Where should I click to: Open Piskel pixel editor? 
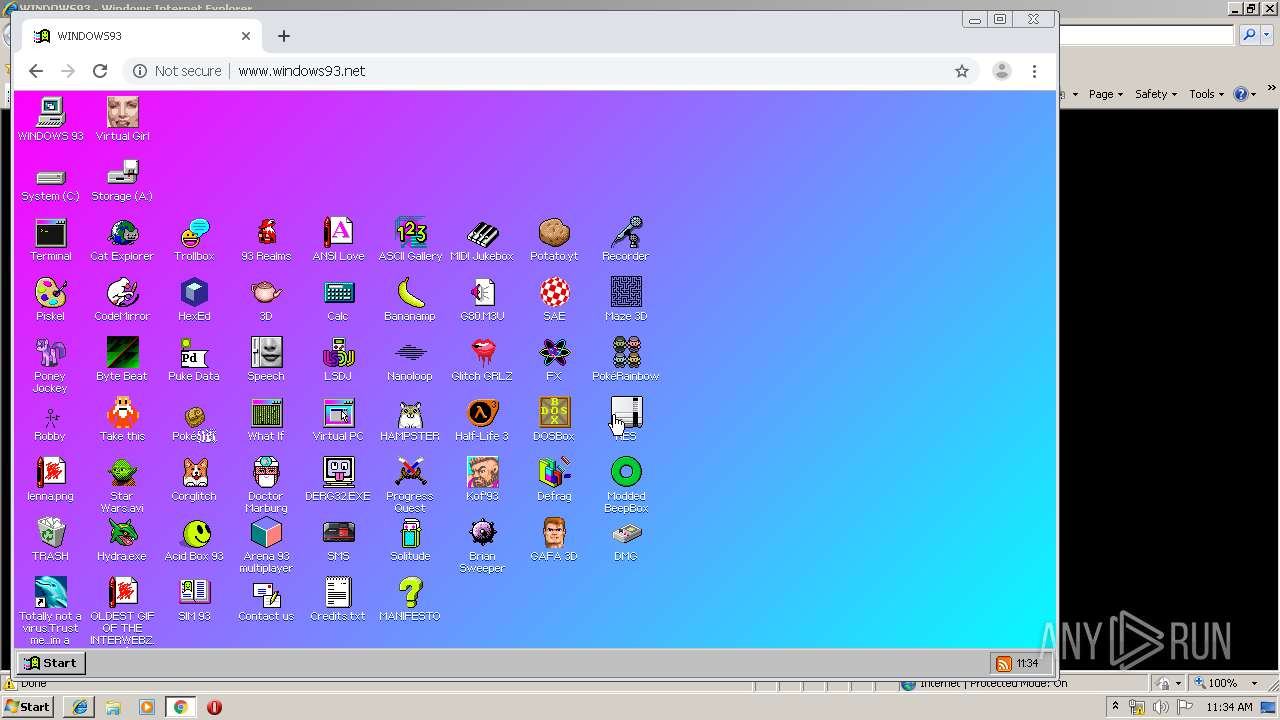click(50, 300)
